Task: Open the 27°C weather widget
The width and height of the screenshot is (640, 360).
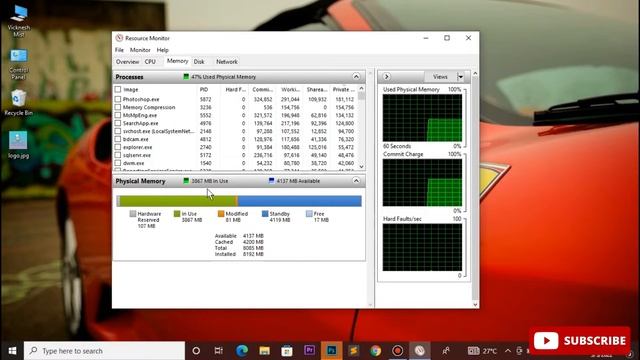Action: pyautogui.click(x=482, y=351)
